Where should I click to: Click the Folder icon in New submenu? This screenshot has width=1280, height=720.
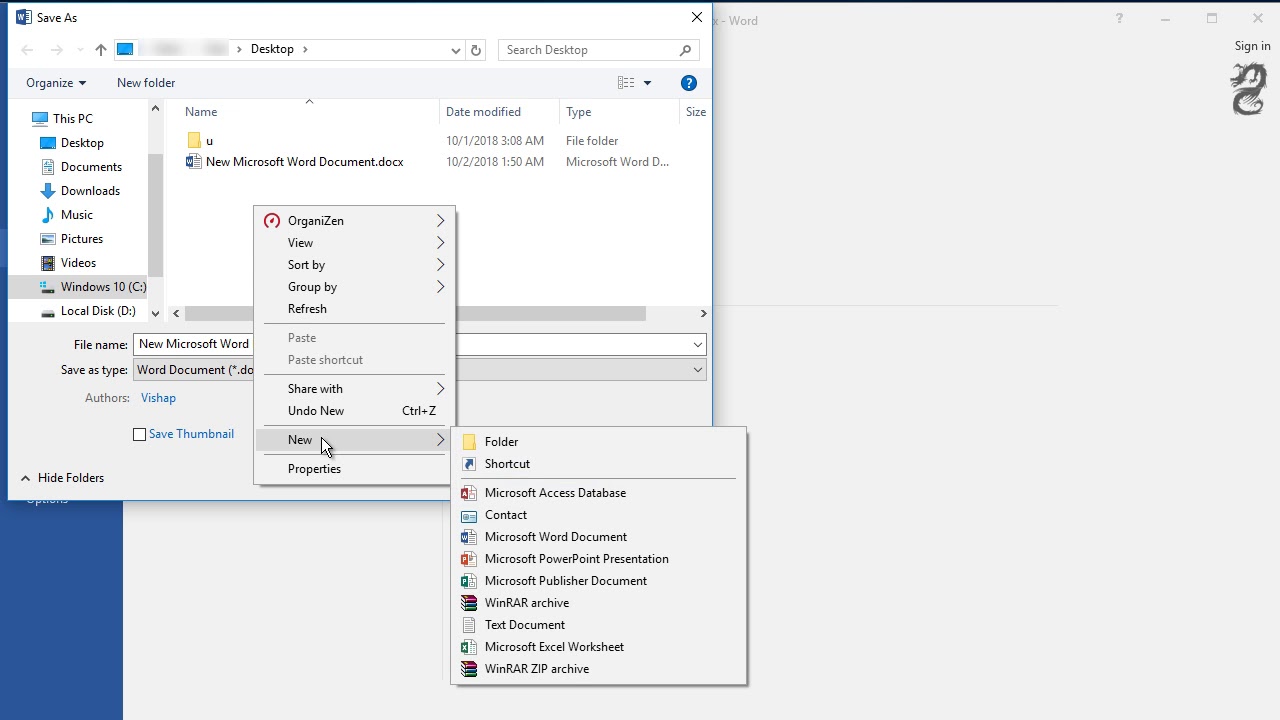point(469,442)
